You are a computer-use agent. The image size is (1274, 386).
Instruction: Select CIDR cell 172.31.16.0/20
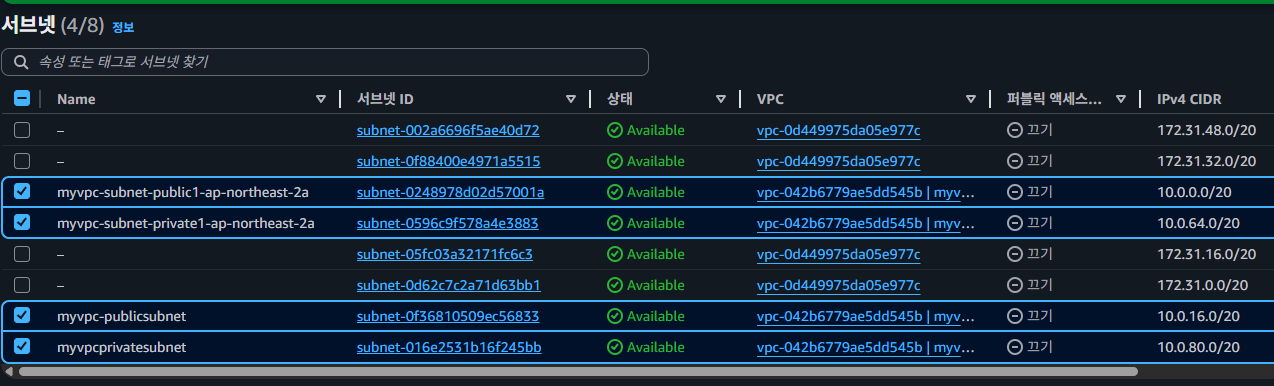coord(1206,254)
